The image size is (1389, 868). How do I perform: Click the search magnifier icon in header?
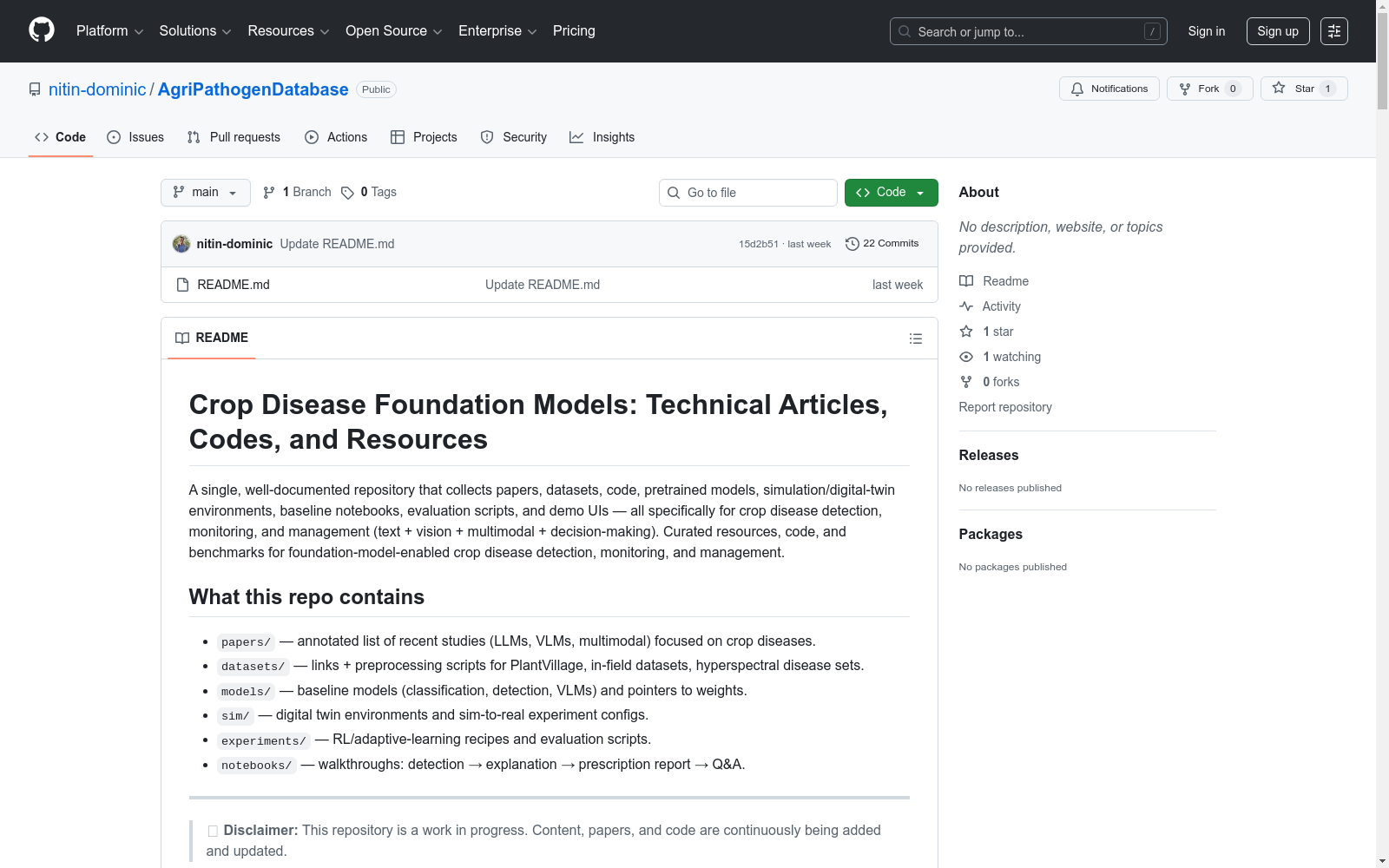pyautogui.click(x=905, y=31)
